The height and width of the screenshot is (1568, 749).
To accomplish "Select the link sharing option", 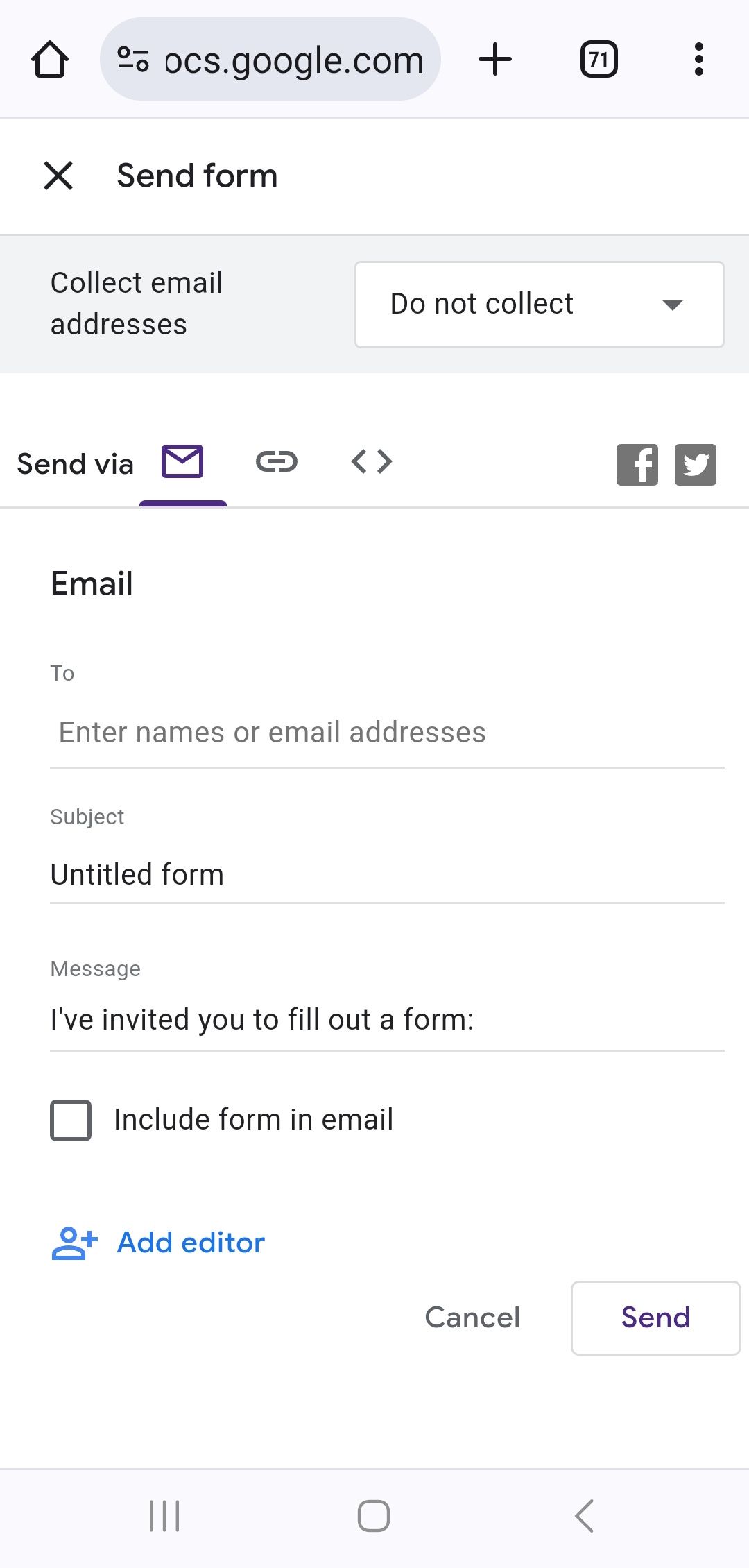I will pyautogui.click(x=277, y=461).
